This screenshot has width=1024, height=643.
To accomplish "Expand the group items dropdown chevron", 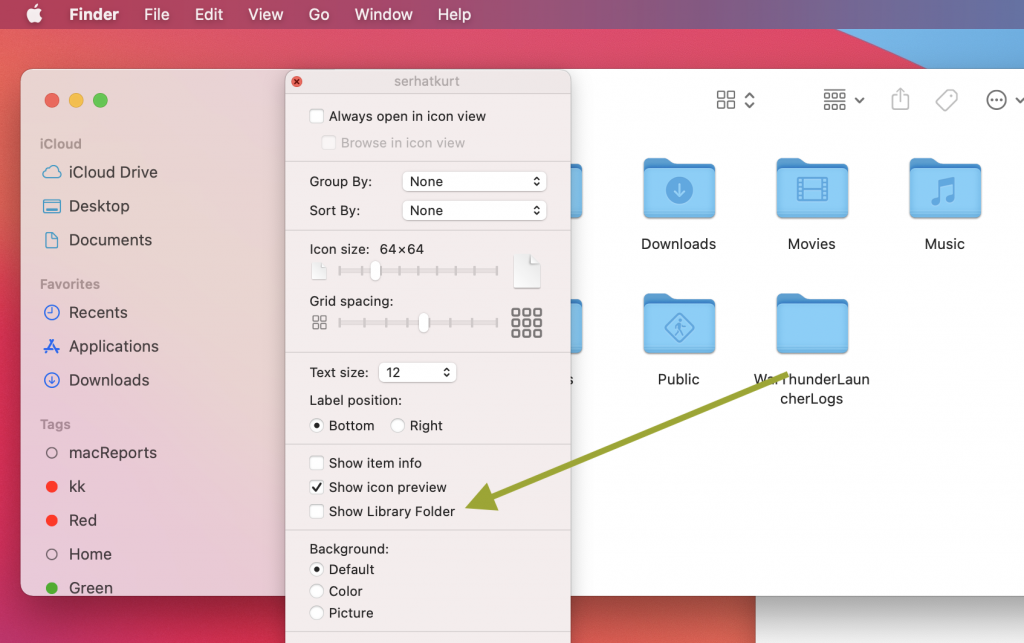I will pos(859,101).
